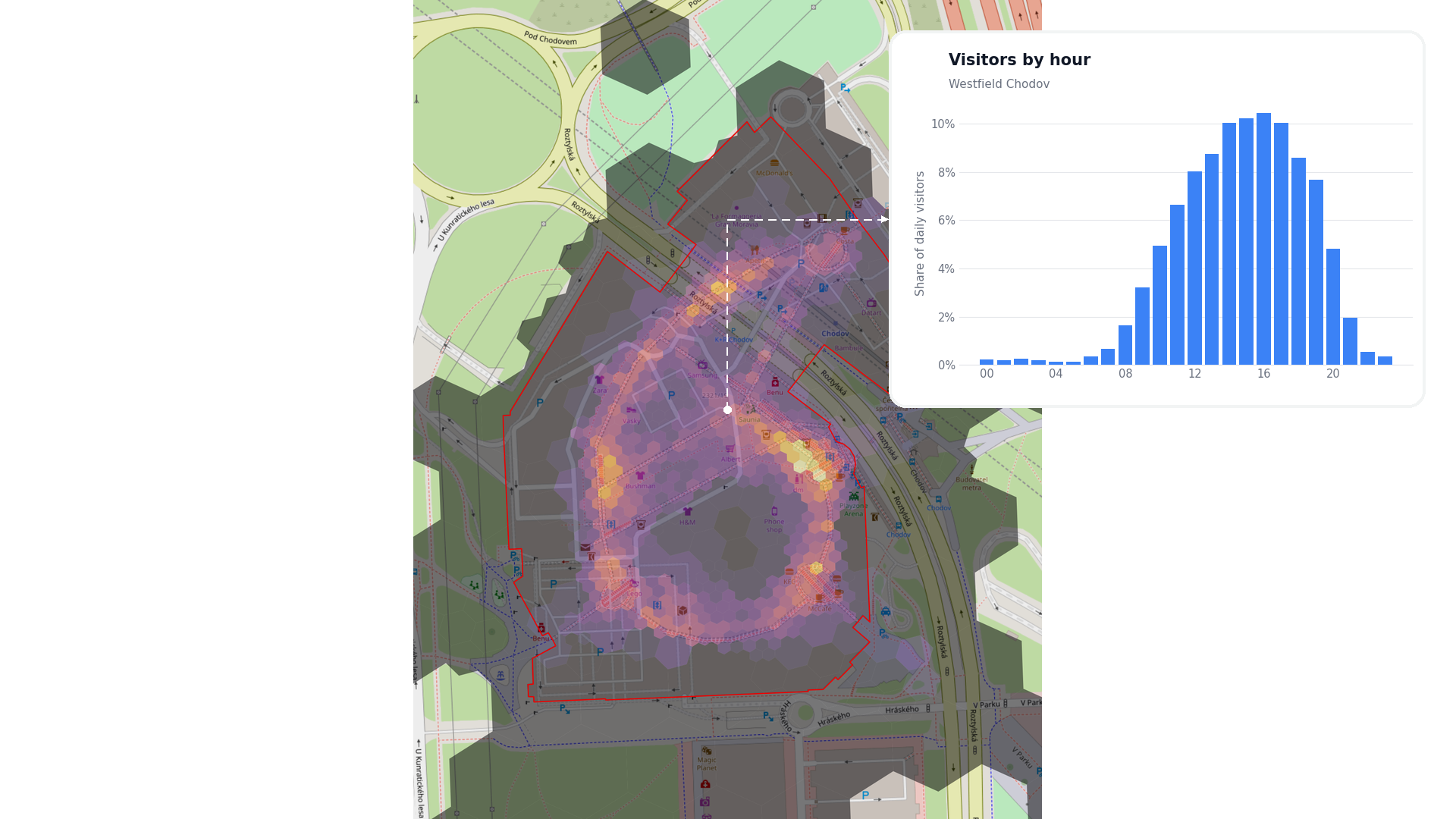
Task: Click the 'Visitors by hour' chart title
Action: (x=1019, y=60)
